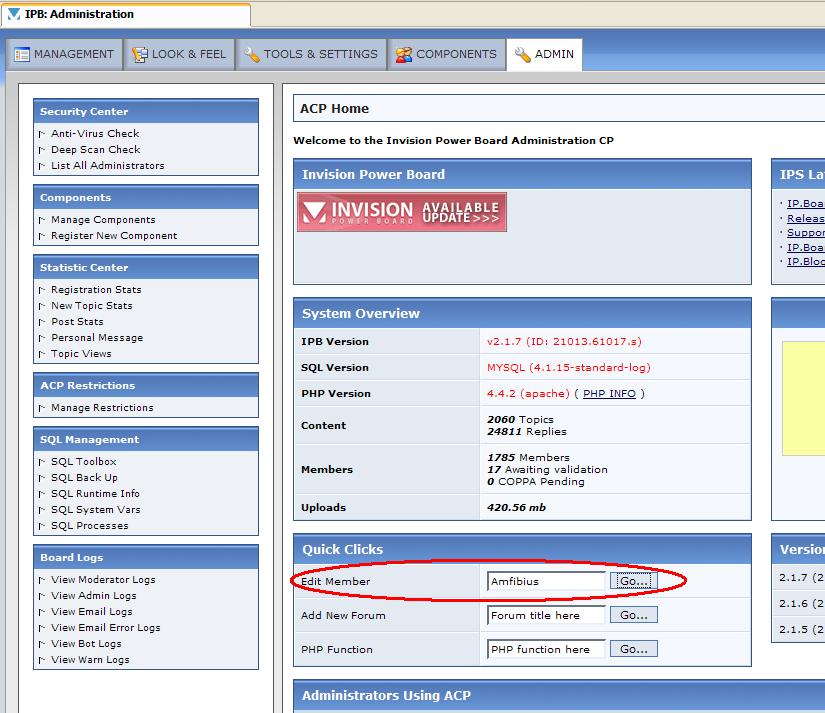This screenshot has height=713, width=825.
Task: Go to the COMPONENTS tab
Action: [447, 54]
